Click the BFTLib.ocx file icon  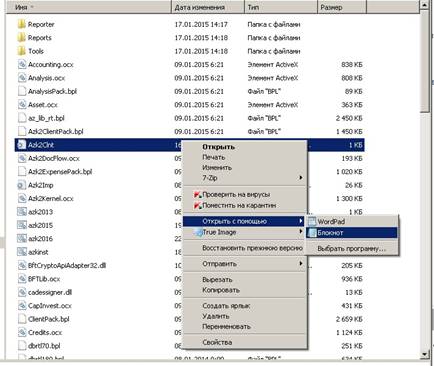click(x=22, y=279)
